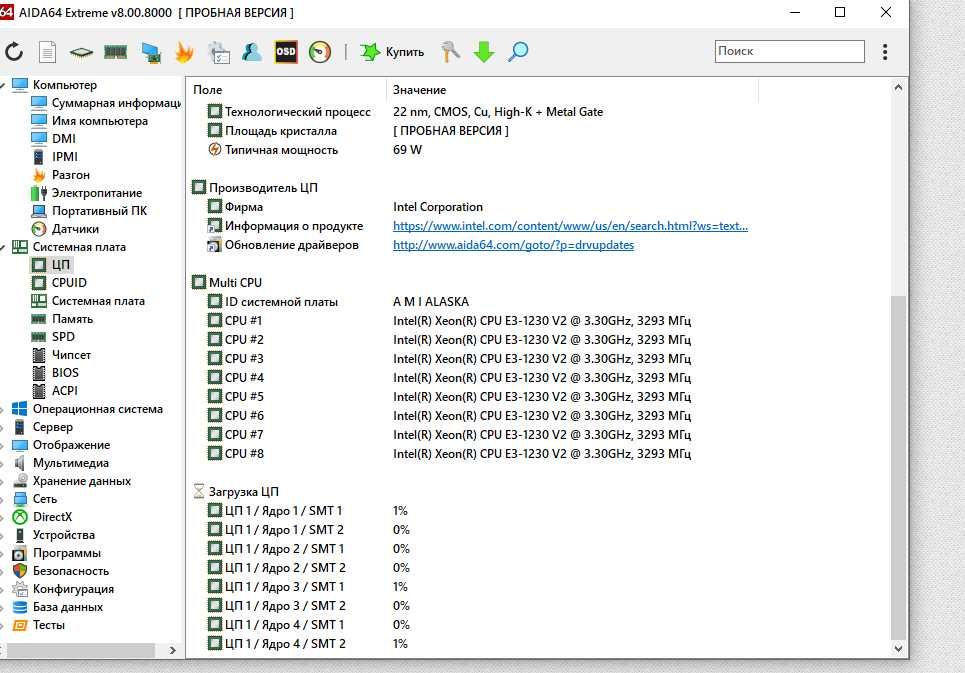
Task: Expand the Конфигурация node
Action: (x=2, y=589)
